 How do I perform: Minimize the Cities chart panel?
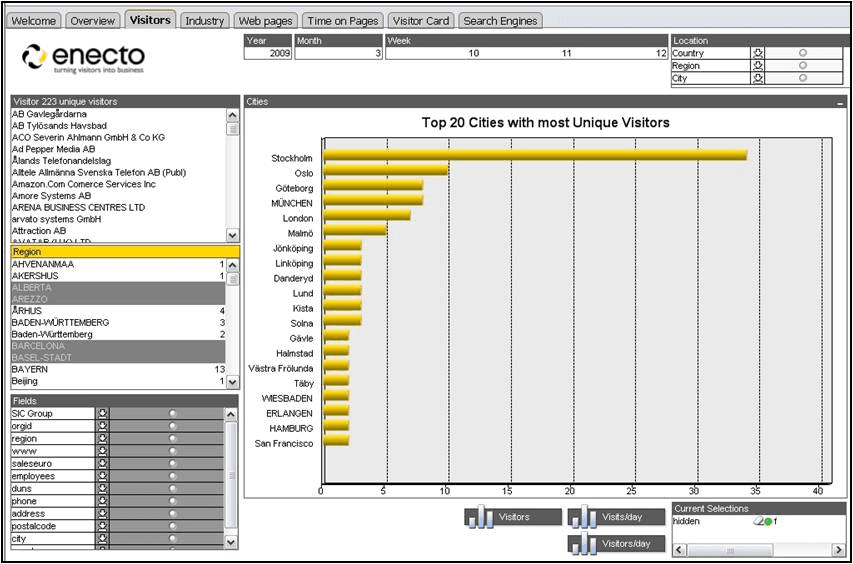(840, 102)
